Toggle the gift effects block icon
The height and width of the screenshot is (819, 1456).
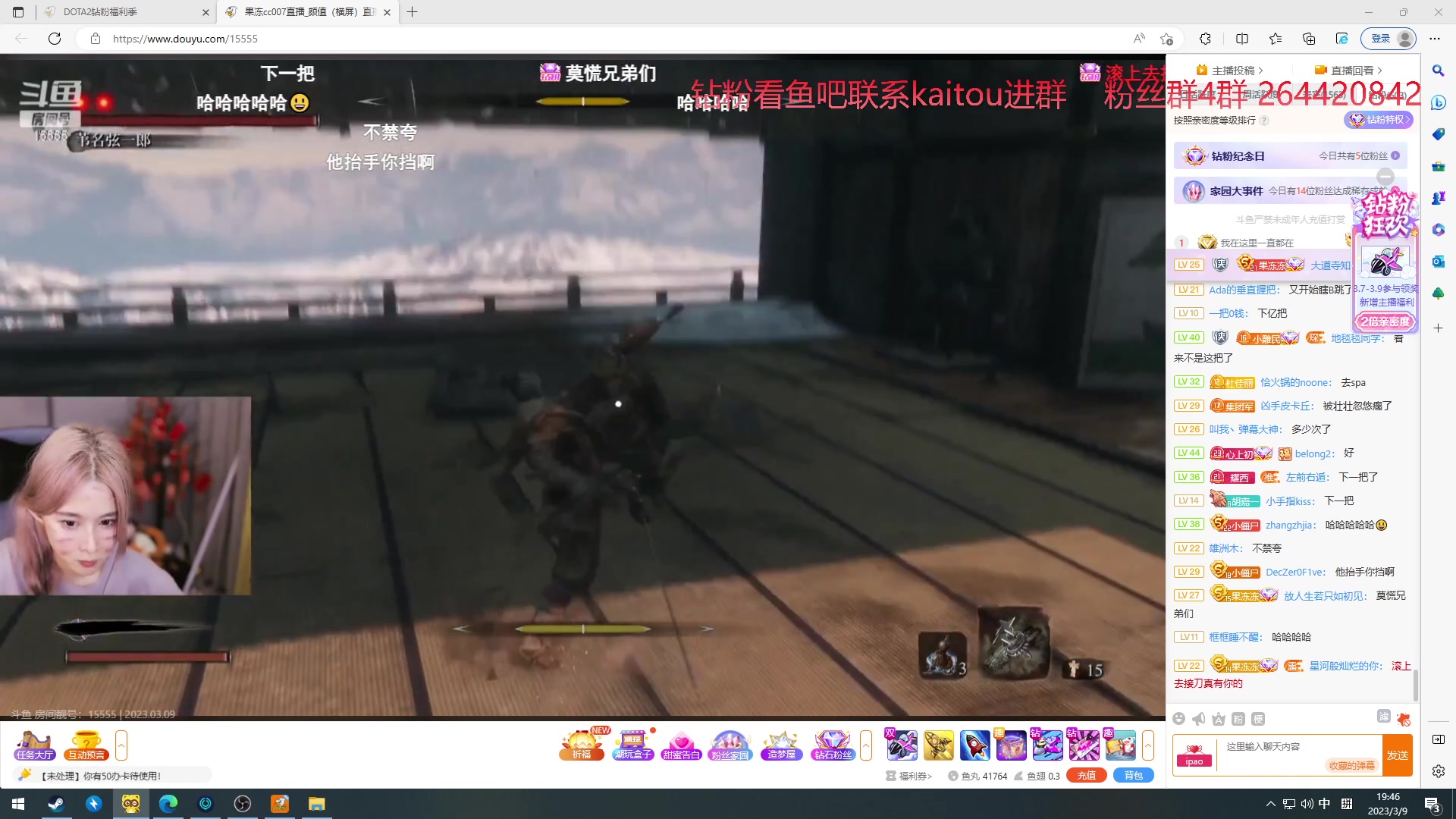[x=1404, y=718]
